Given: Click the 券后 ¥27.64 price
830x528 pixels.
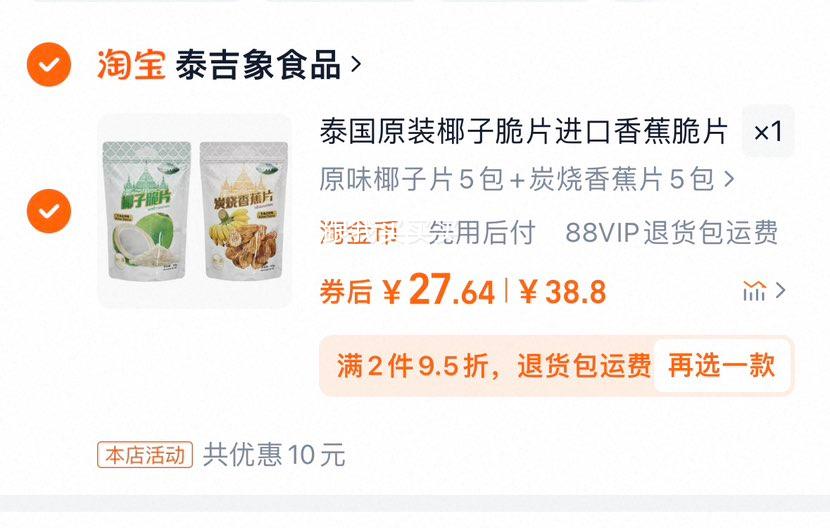Looking at the screenshot, I should pos(407,291).
